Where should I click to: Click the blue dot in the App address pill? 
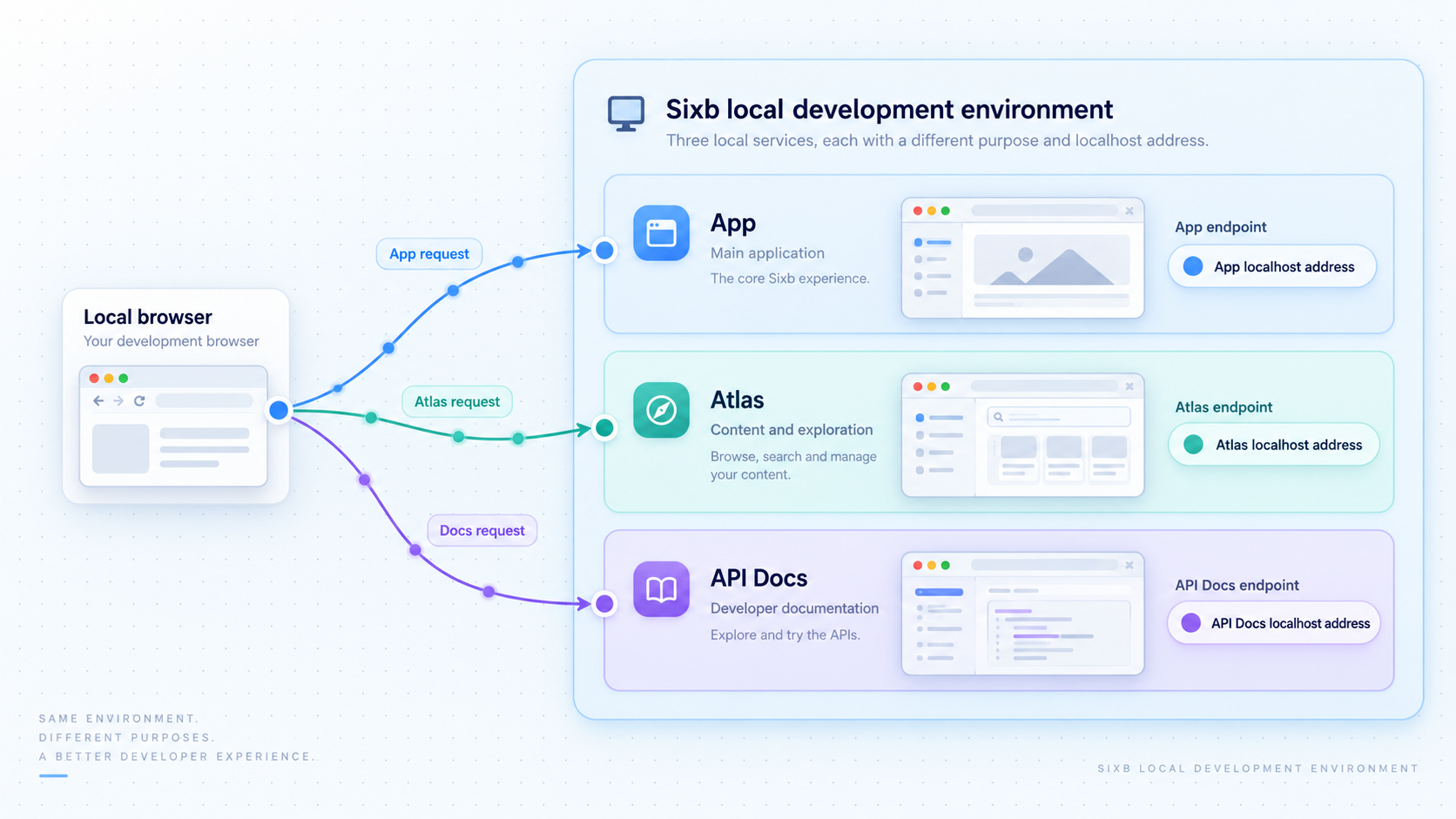(x=1193, y=266)
